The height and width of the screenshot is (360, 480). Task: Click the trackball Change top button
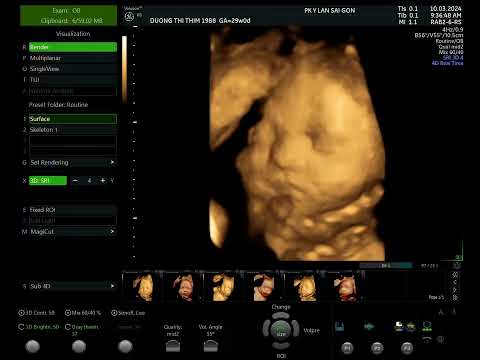tap(281, 315)
